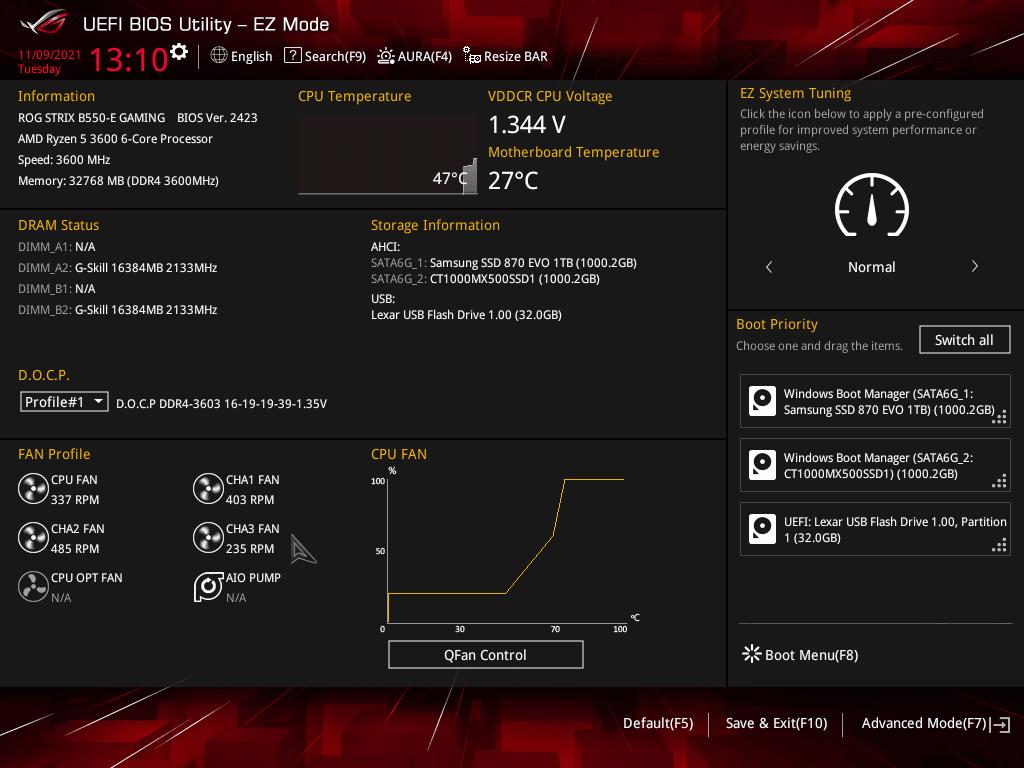Open Resize BAR menu item

click(x=505, y=56)
